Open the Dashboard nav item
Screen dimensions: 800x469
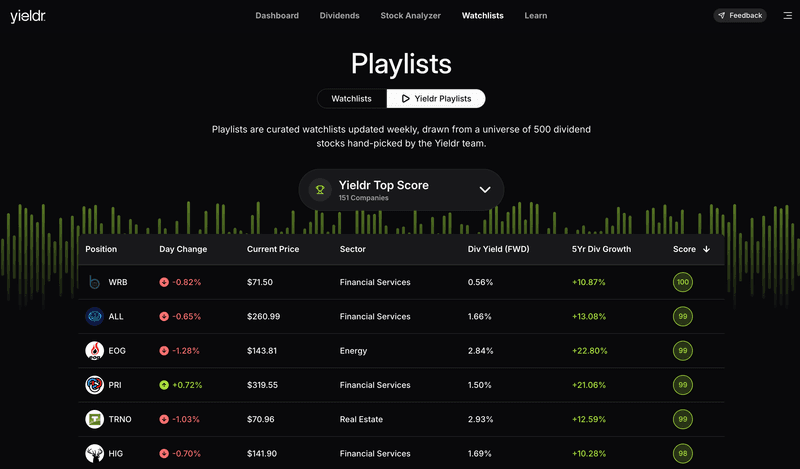point(277,16)
